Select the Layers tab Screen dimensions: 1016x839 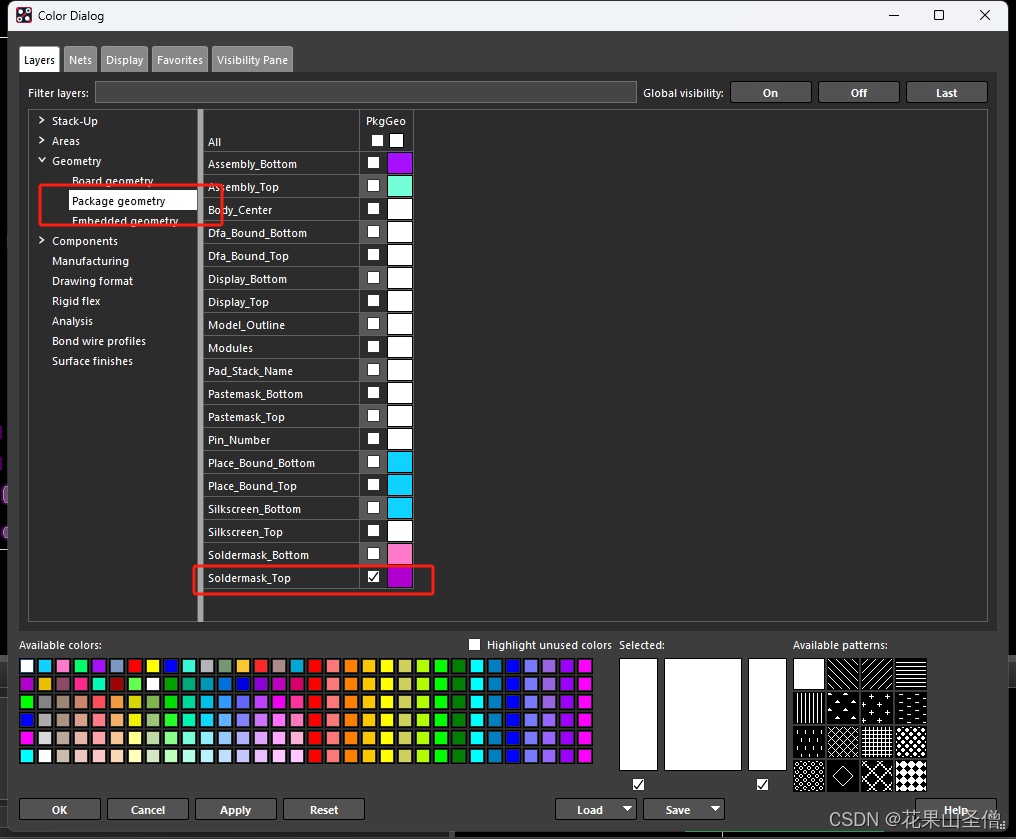pyautogui.click(x=39, y=60)
